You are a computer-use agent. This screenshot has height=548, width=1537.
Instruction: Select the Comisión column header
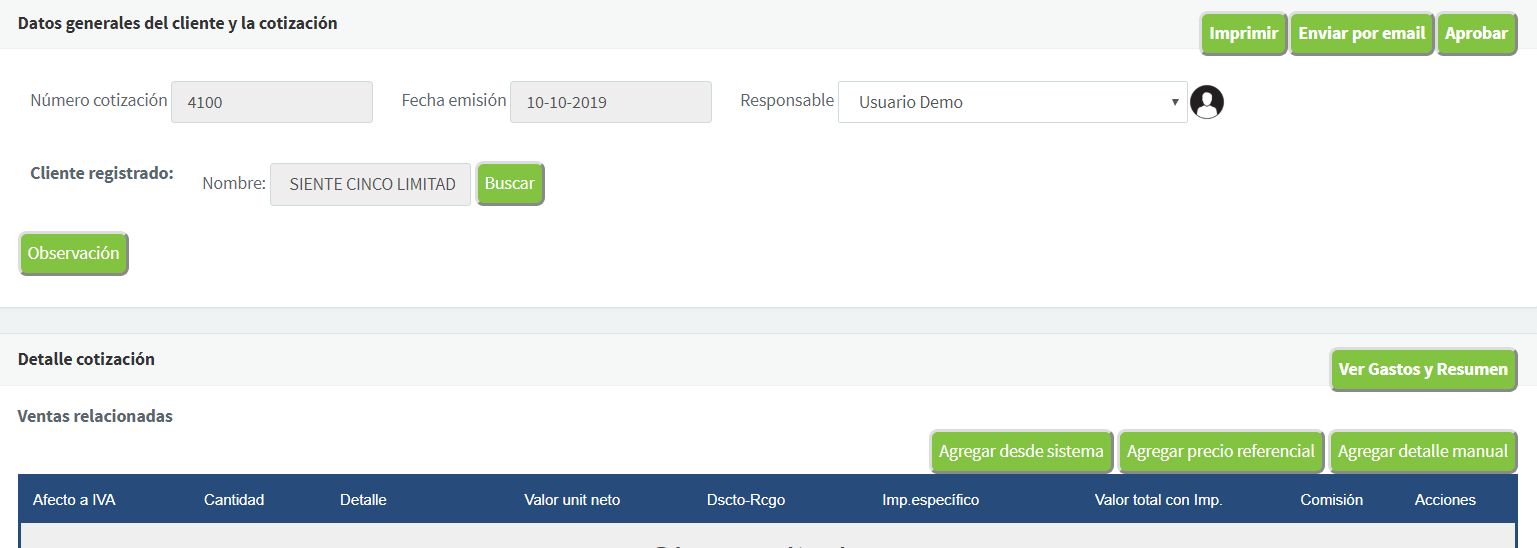1331,500
